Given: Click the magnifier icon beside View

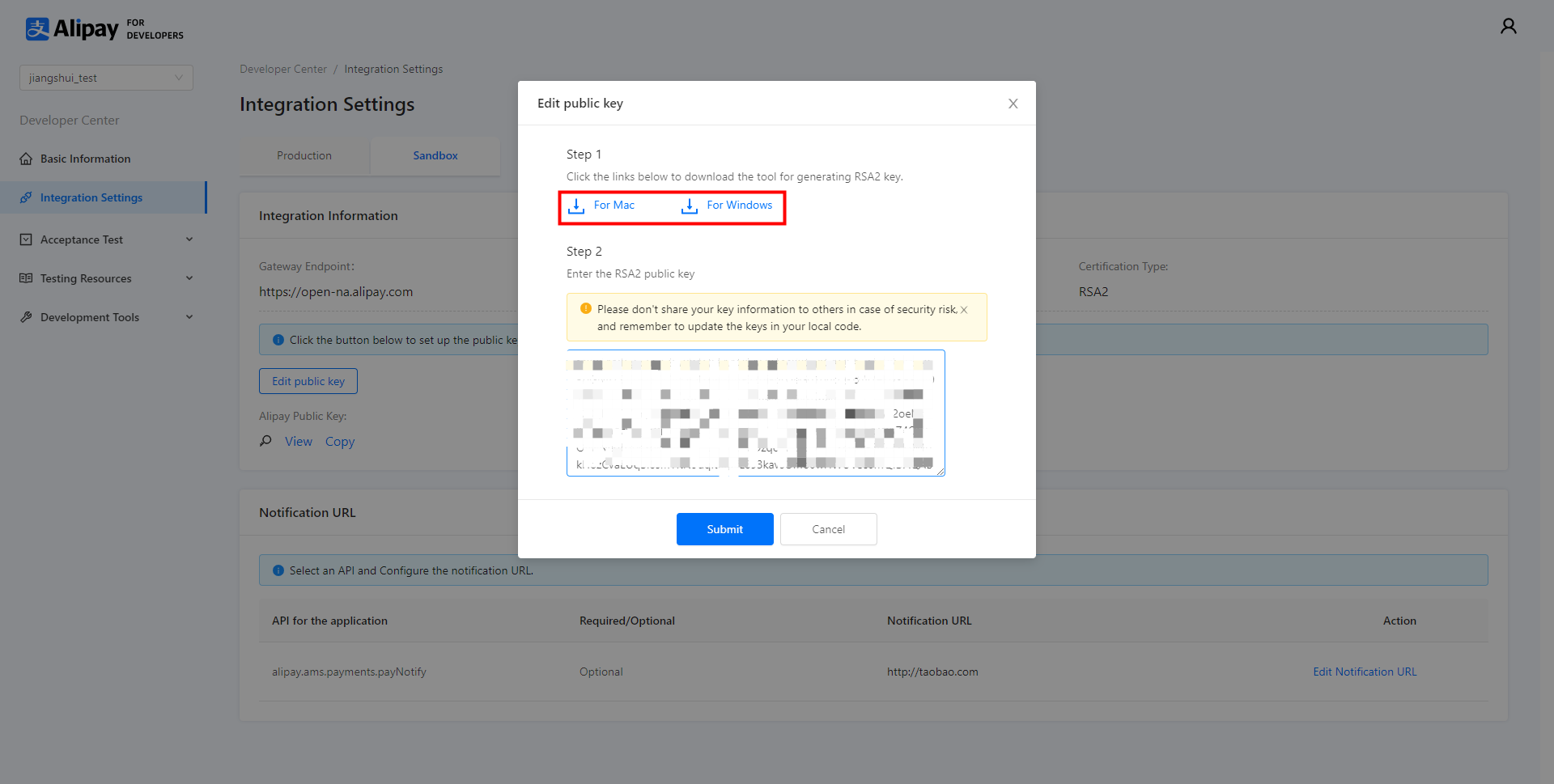Looking at the screenshot, I should [265, 441].
